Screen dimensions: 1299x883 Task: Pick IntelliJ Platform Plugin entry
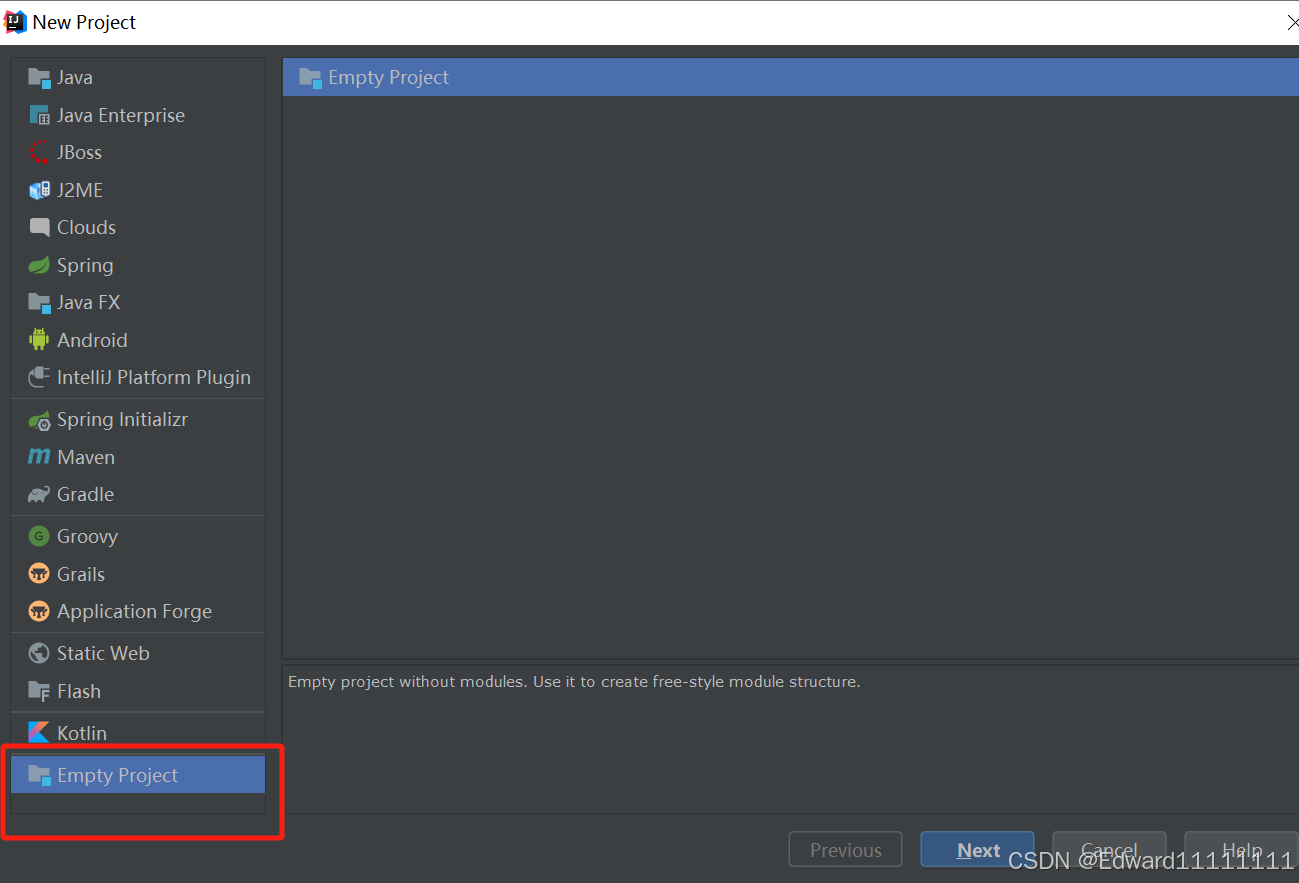pos(138,377)
